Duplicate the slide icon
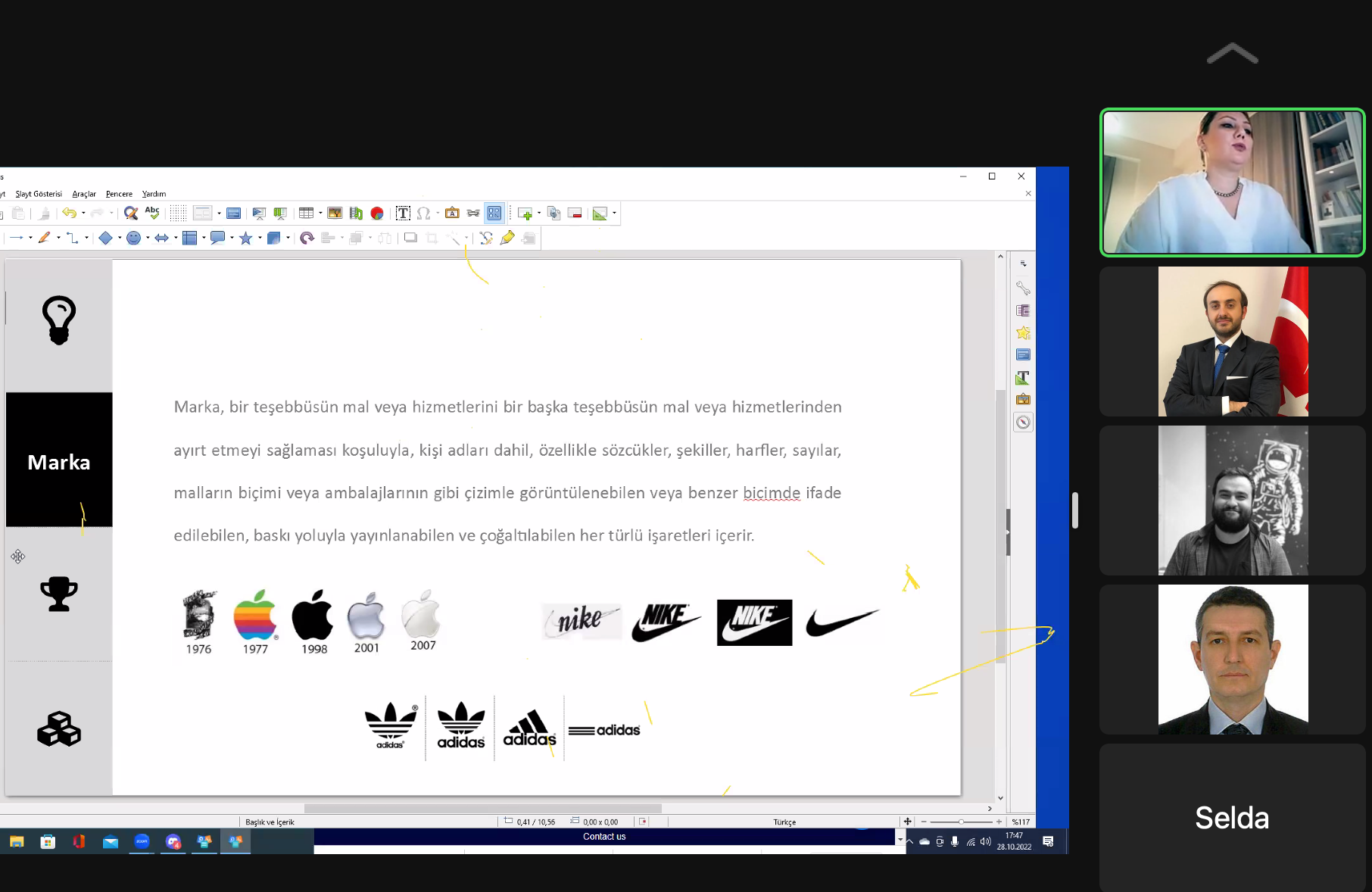Screen dimensions: 1372x892 point(553,214)
